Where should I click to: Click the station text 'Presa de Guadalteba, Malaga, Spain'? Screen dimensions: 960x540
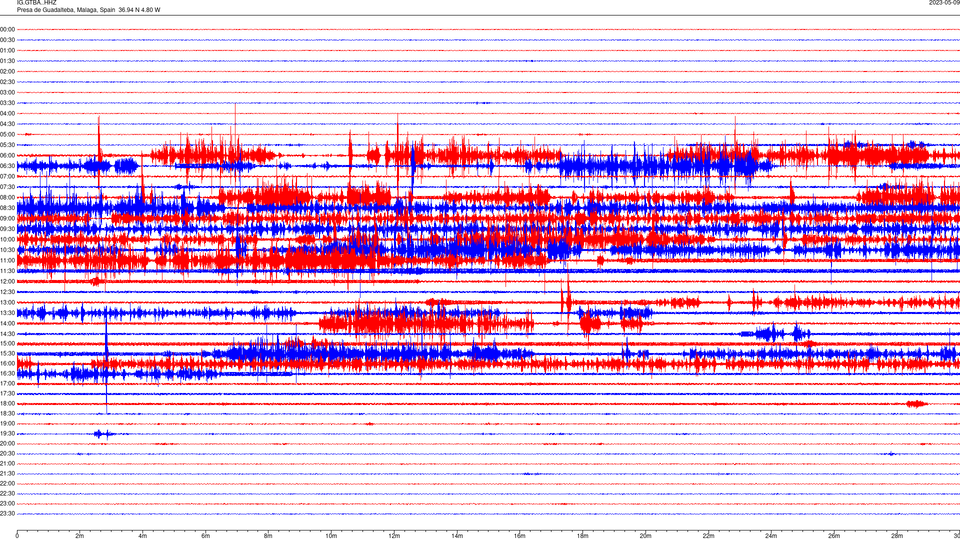pyautogui.click(x=66, y=10)
